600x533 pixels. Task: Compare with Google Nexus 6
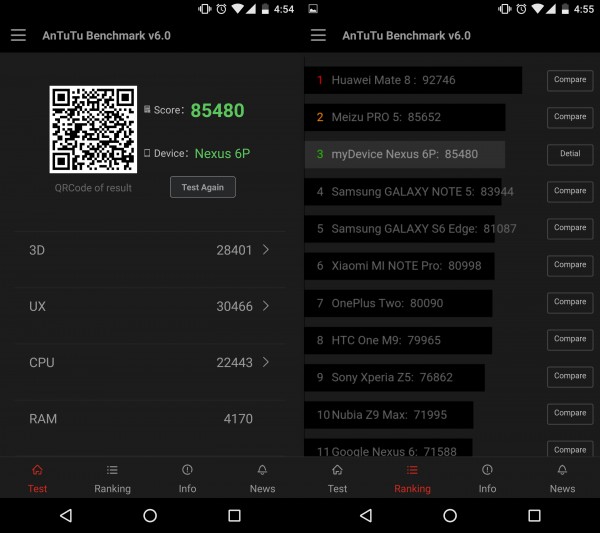tap(570, 449)
